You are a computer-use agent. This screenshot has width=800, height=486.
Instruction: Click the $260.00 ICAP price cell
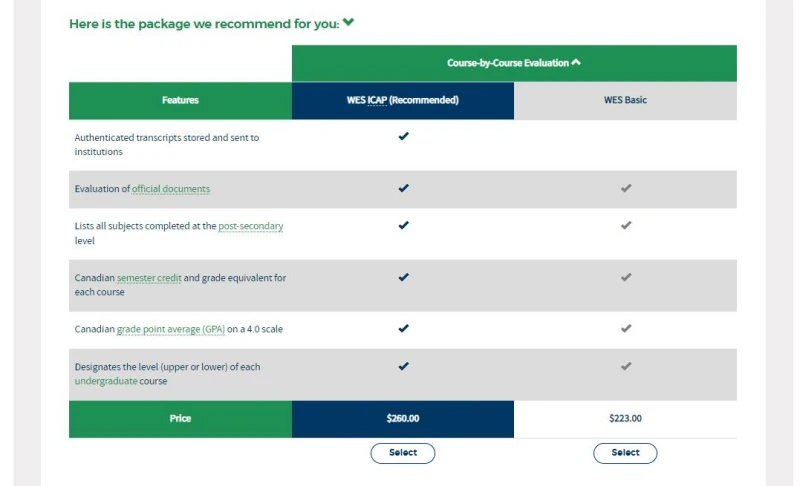(x=403, y=419)
